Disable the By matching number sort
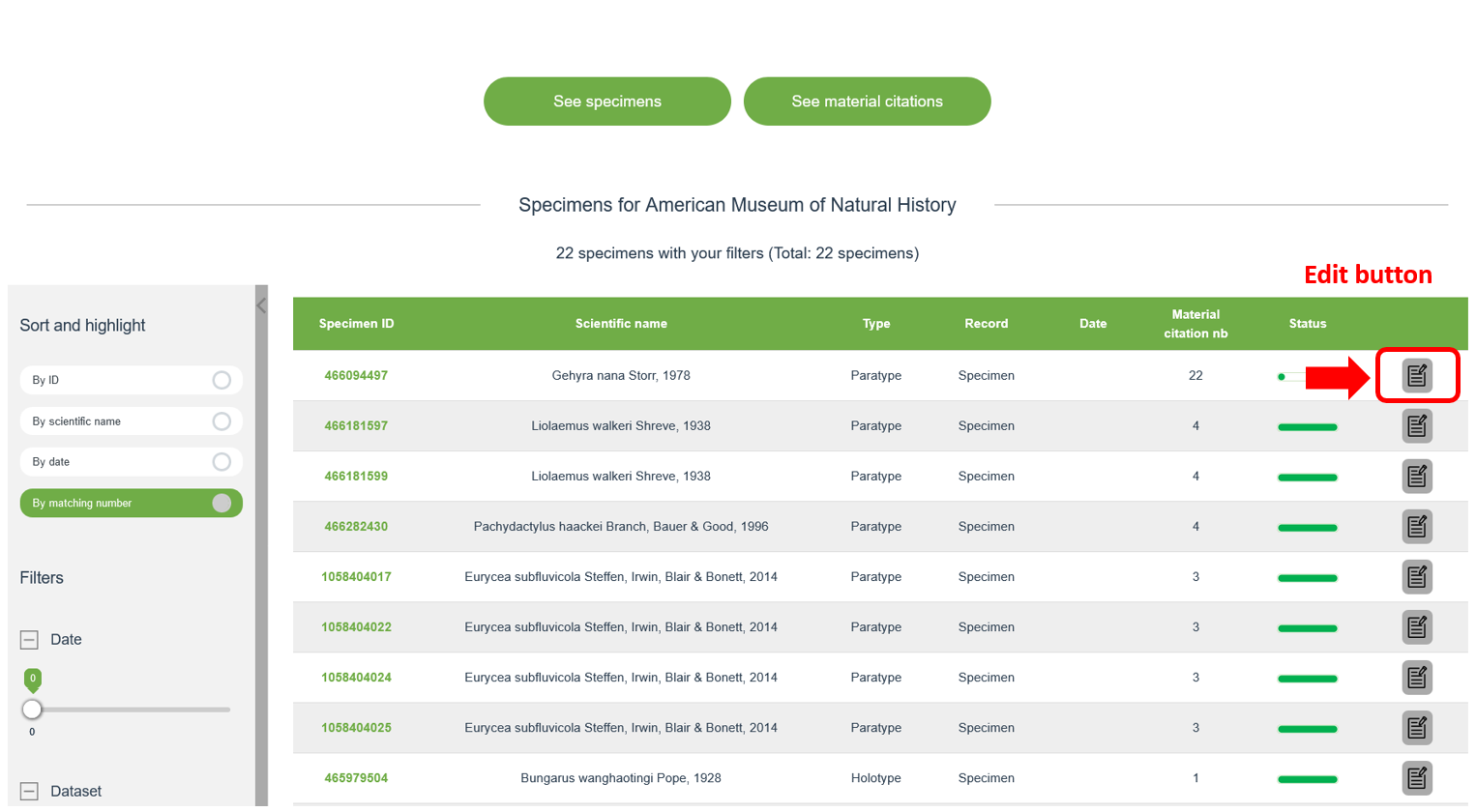 point(131,503)
